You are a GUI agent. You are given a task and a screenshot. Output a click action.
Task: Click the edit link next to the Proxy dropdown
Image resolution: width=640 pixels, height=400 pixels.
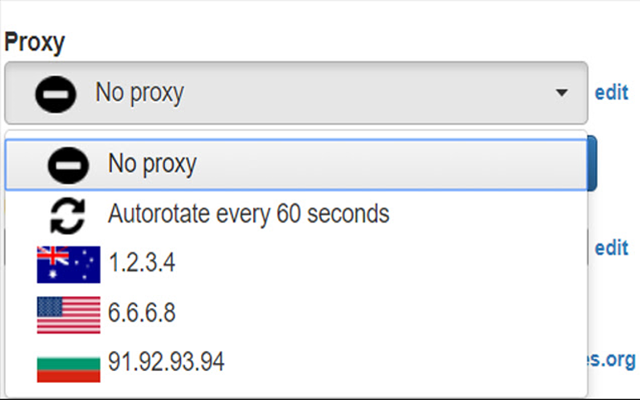coord(611,93)
